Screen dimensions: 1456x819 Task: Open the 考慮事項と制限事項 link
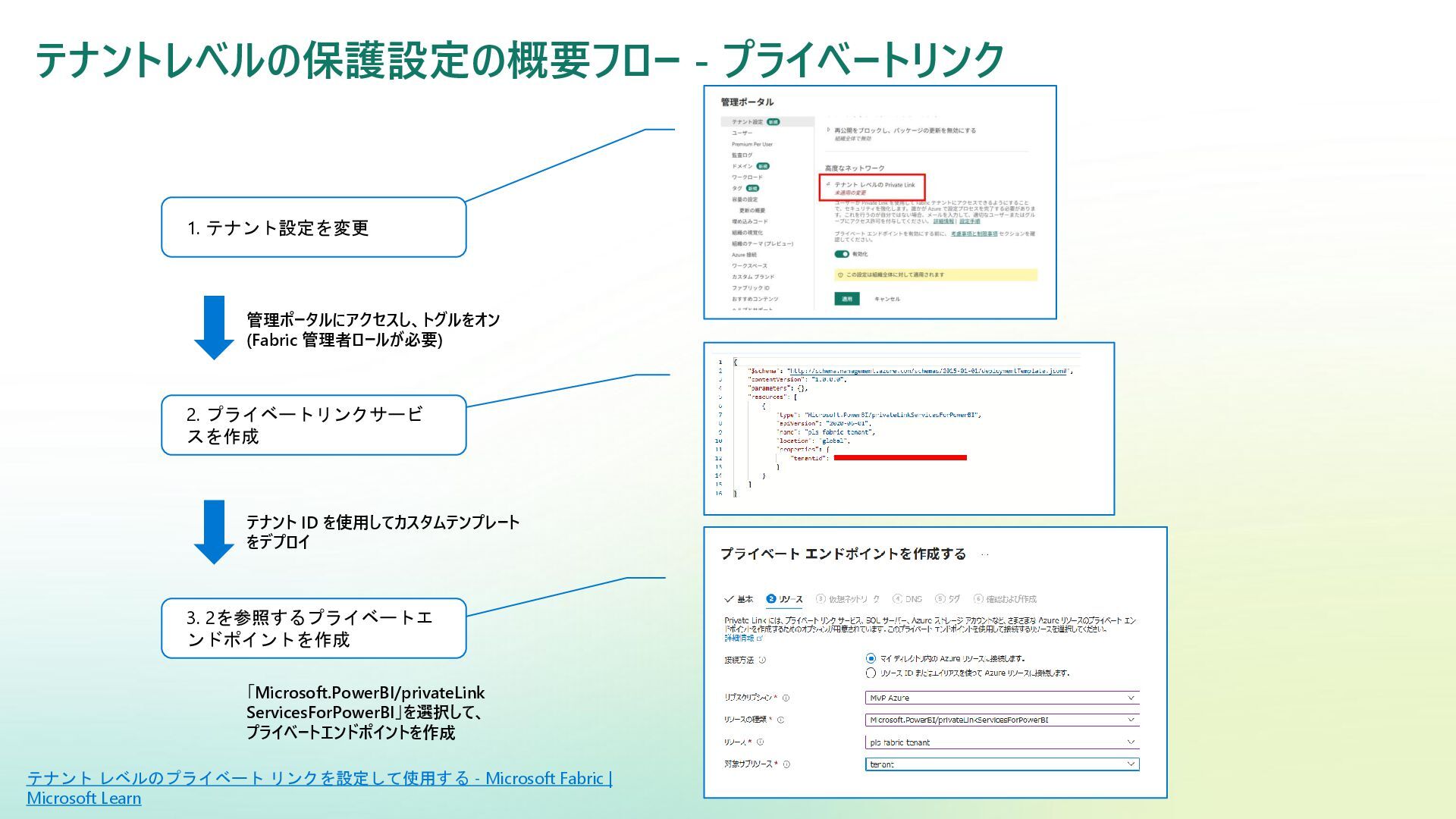point(974,234)
